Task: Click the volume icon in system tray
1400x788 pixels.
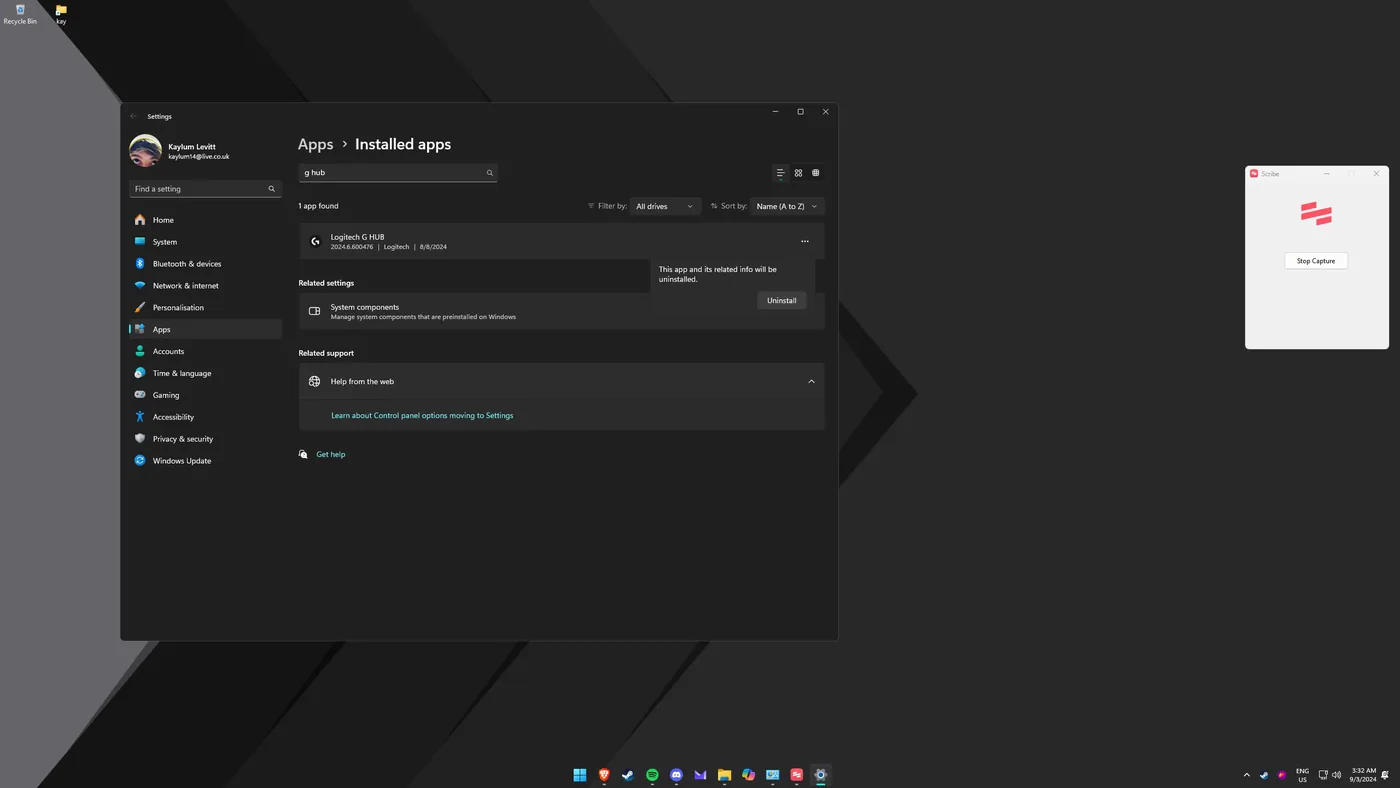Action: tap(1337, 775)
